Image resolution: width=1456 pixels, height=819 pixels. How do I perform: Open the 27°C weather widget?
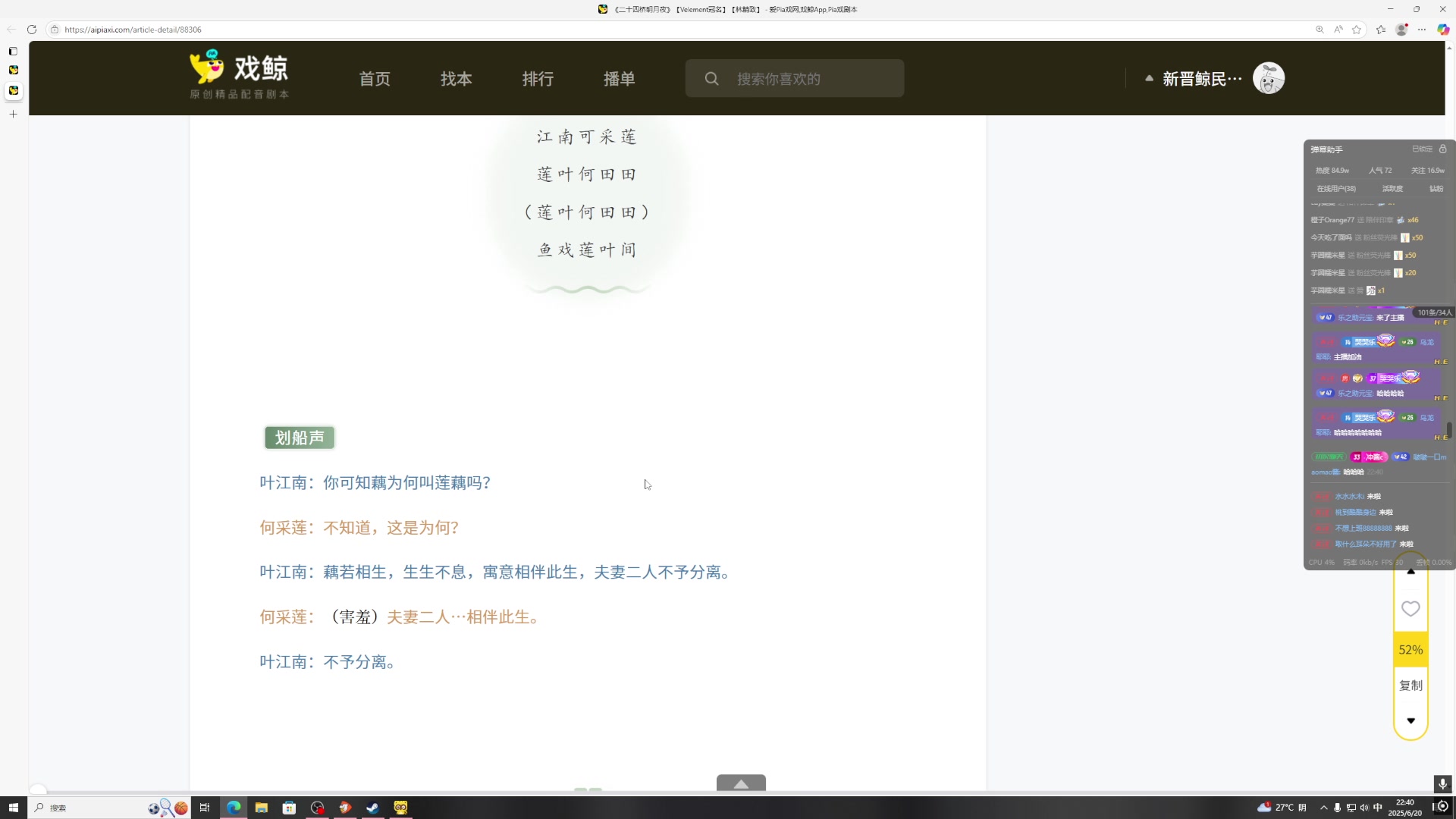pos(1282,808)
